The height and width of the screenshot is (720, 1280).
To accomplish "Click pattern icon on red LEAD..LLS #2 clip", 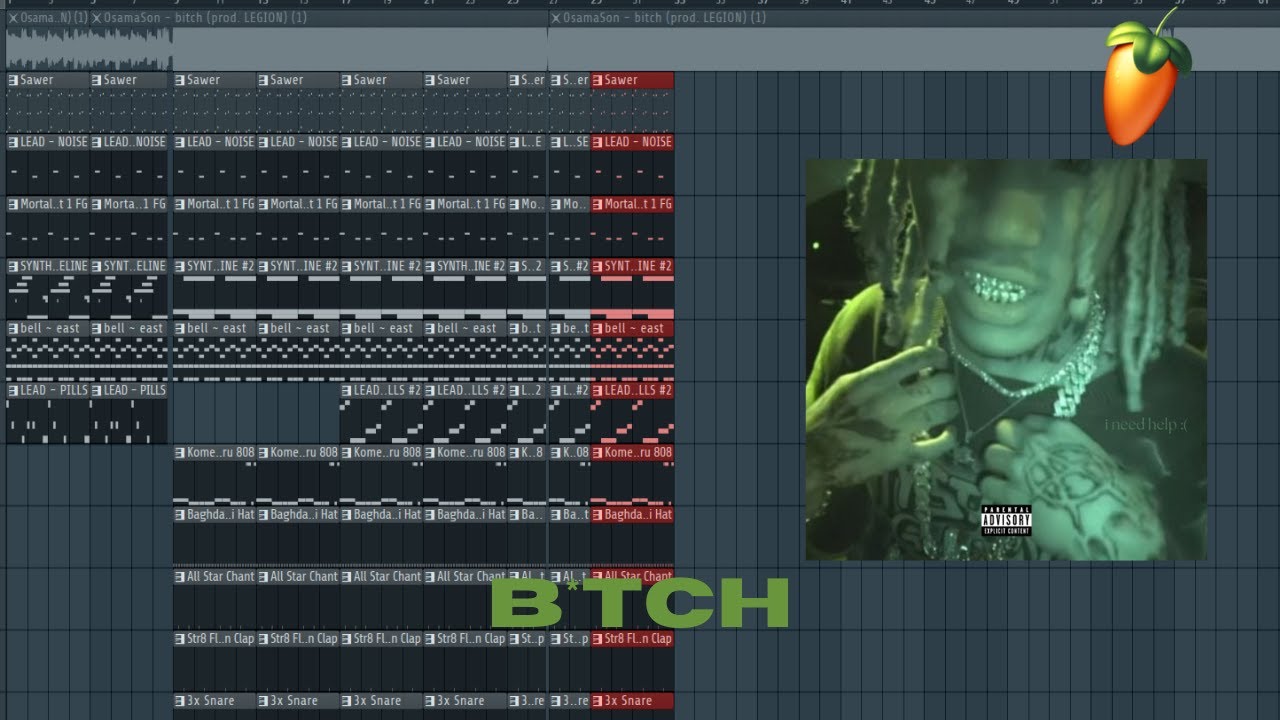I will pyautogui.click(x=597, y=390).
